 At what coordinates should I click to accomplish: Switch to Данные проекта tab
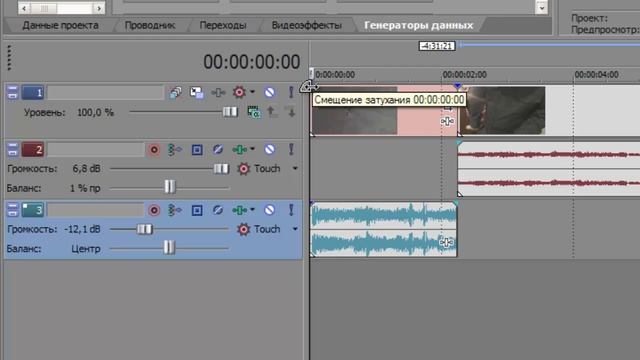click(60, 25)
